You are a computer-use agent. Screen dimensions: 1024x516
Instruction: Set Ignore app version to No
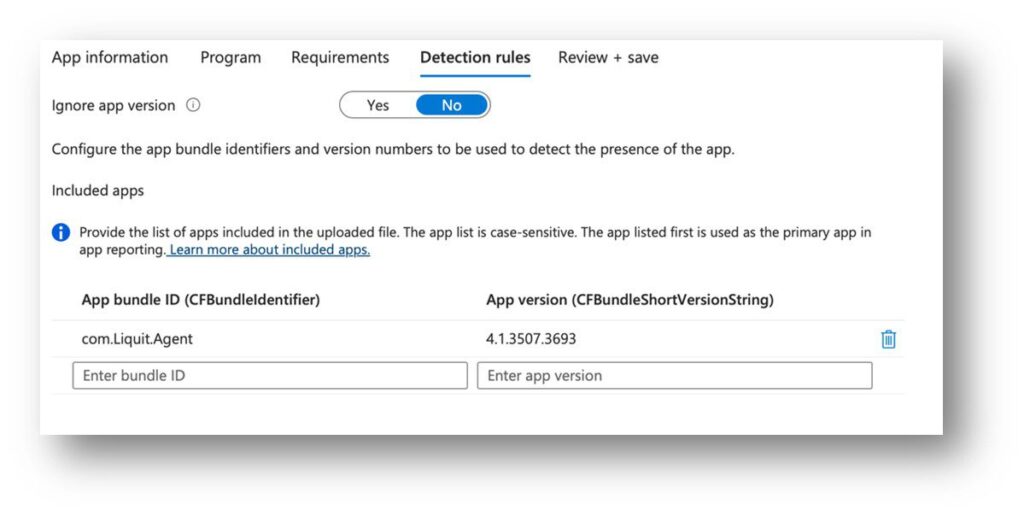tap(452, 105)
